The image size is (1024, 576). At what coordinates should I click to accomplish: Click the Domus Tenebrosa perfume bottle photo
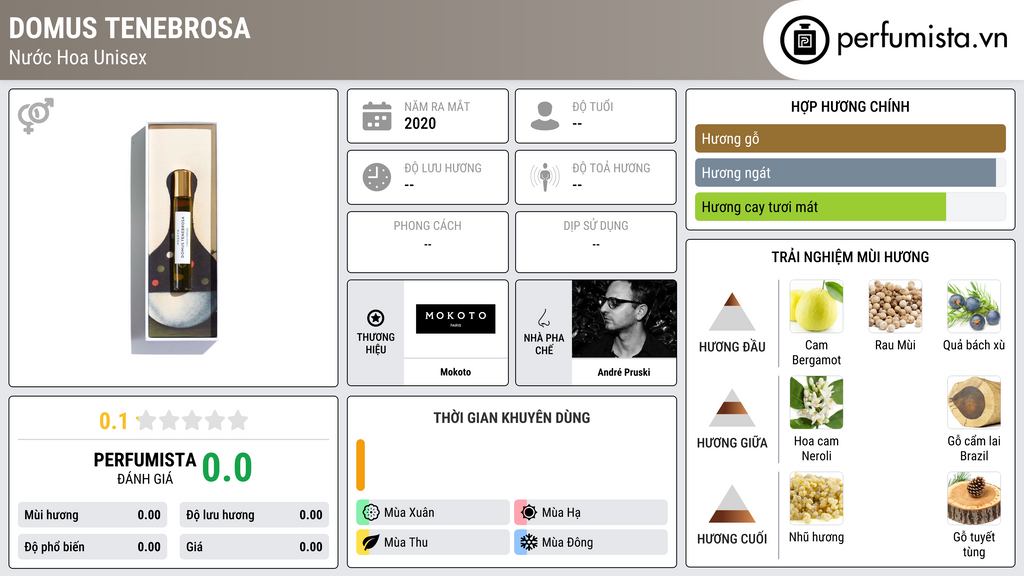(174, 238)
